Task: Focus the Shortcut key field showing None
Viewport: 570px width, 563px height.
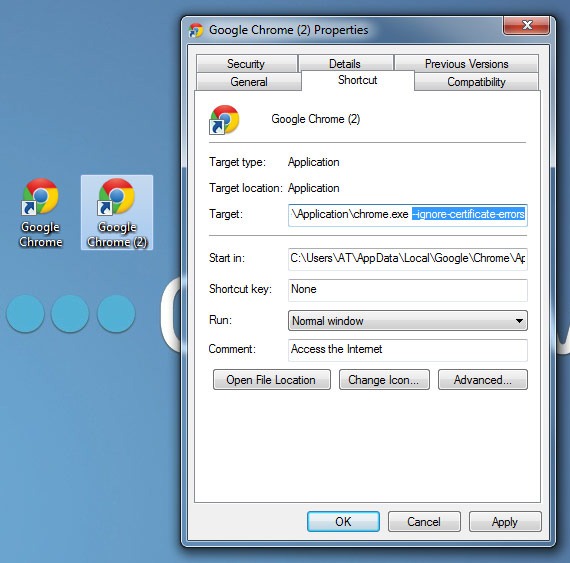Action: click(408, 290)
